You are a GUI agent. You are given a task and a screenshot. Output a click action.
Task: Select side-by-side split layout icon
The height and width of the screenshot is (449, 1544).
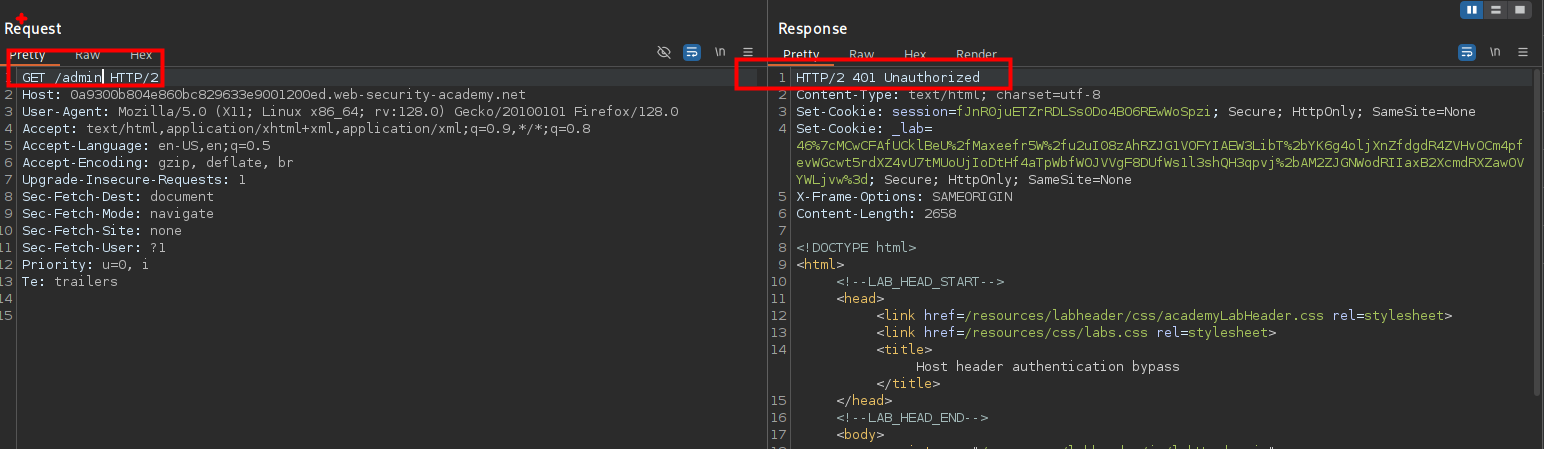(1471, 10)
